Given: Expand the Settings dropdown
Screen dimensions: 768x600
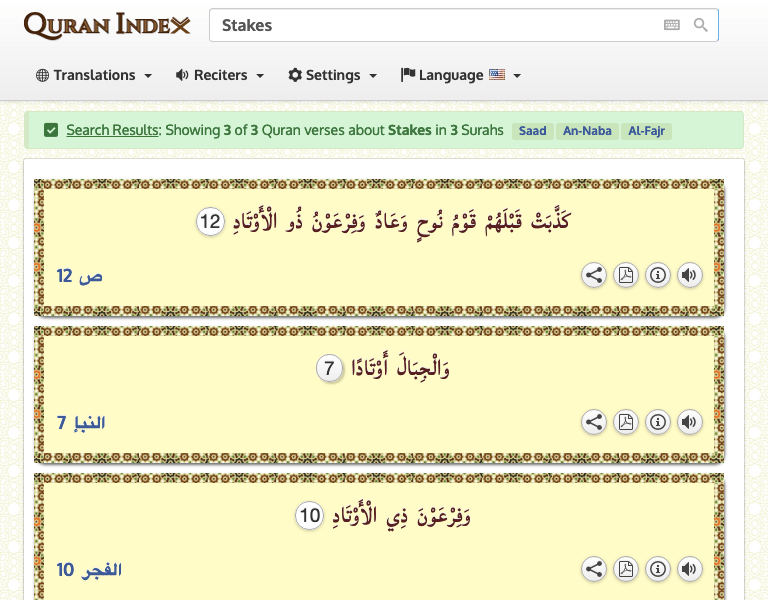Looking at the screenshot, I should point(333,75).
